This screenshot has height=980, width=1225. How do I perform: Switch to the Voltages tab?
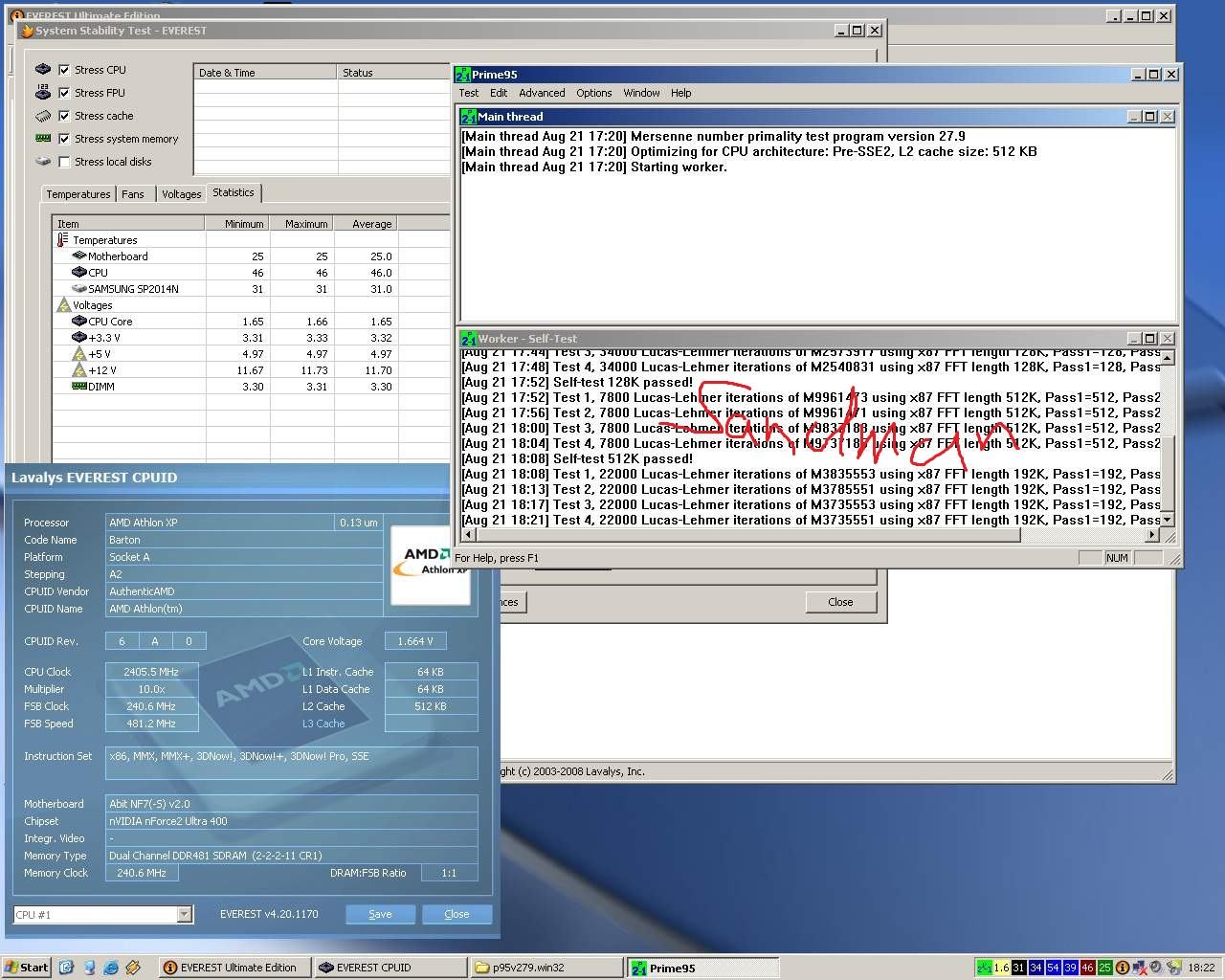(181, 194)
